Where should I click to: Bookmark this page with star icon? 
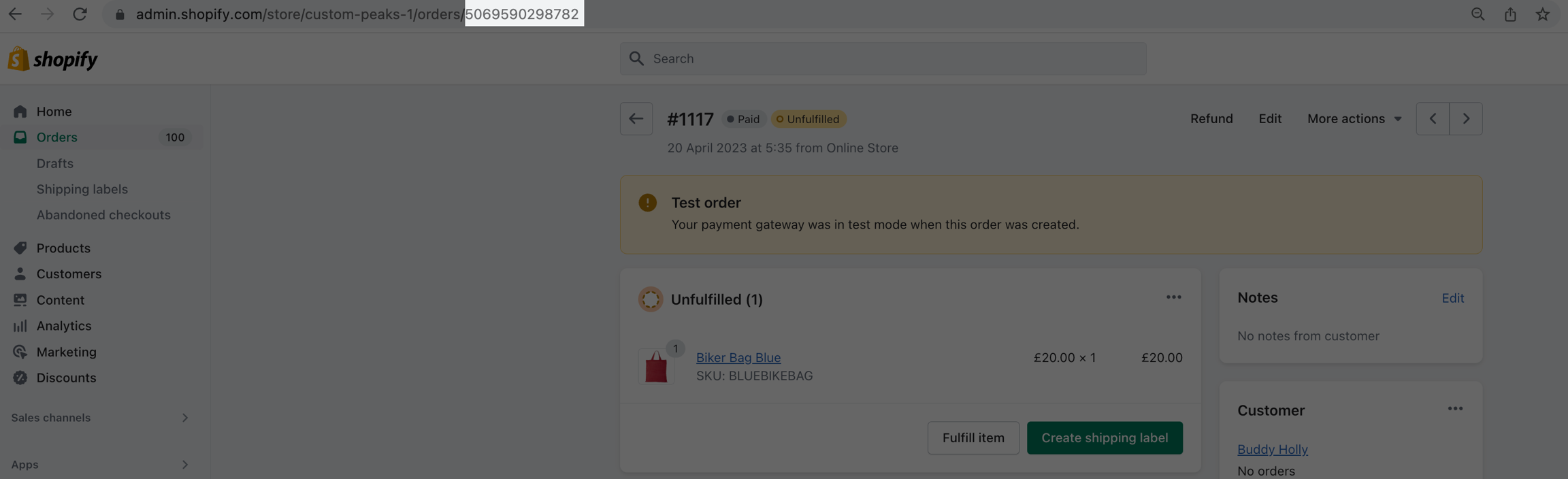coord(1542,14)
